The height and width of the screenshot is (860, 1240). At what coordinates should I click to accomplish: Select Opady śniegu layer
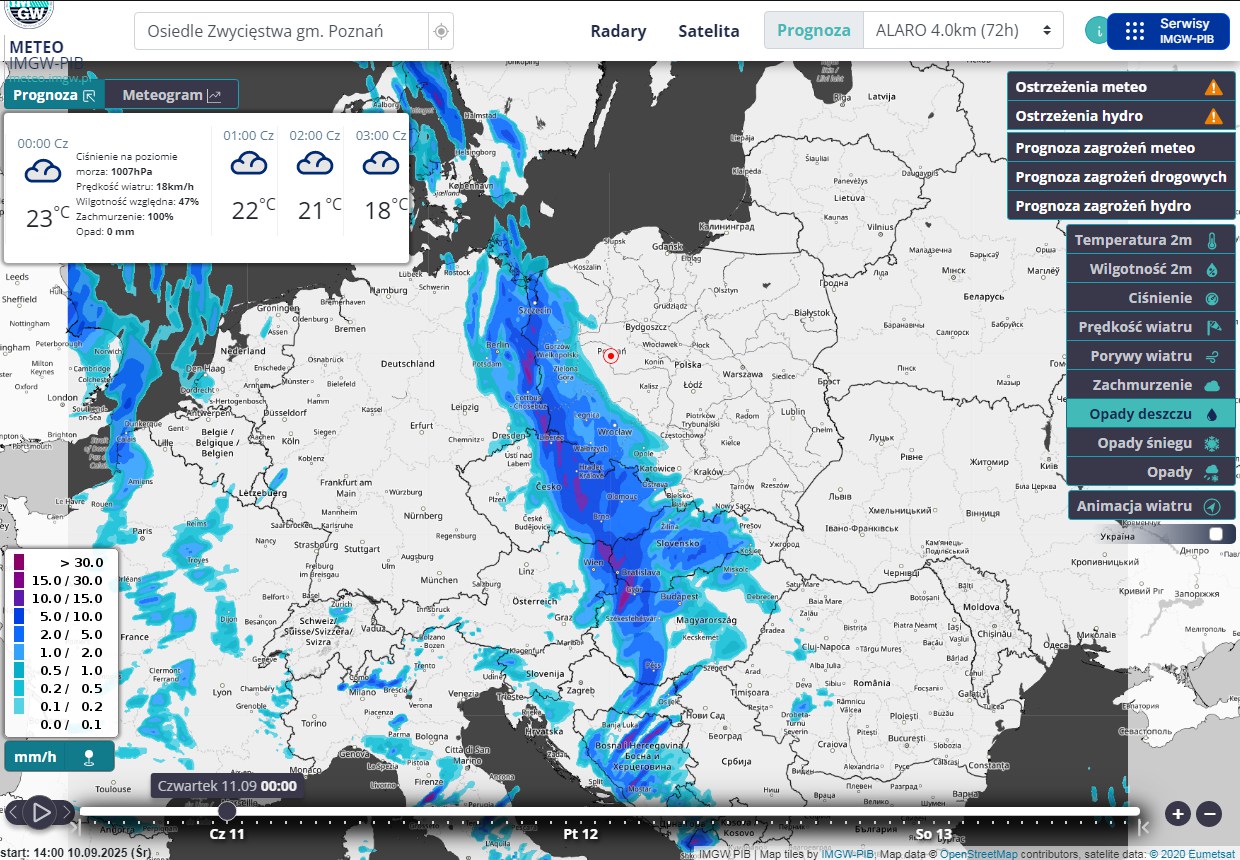[1151, 443]
